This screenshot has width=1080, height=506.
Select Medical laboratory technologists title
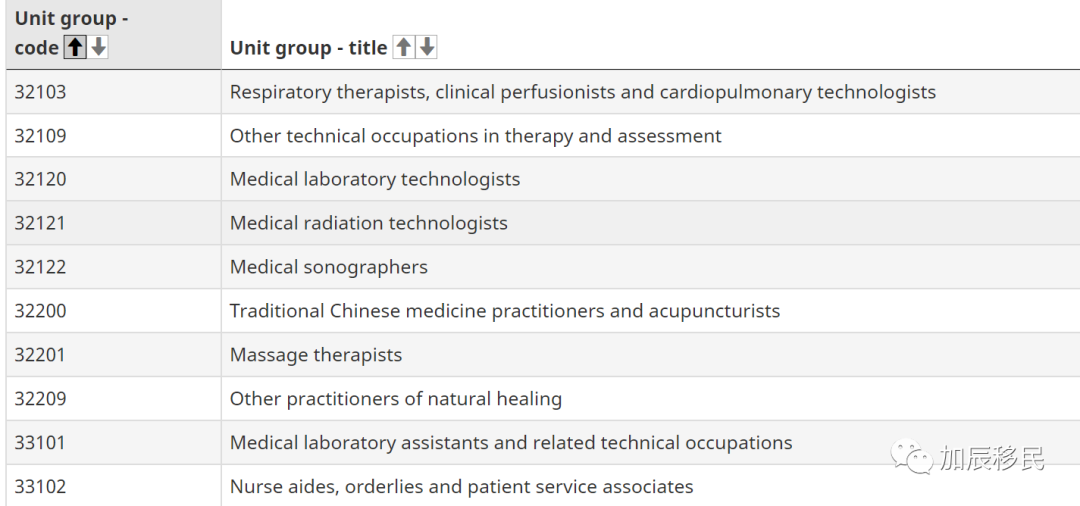pos(375,180)
